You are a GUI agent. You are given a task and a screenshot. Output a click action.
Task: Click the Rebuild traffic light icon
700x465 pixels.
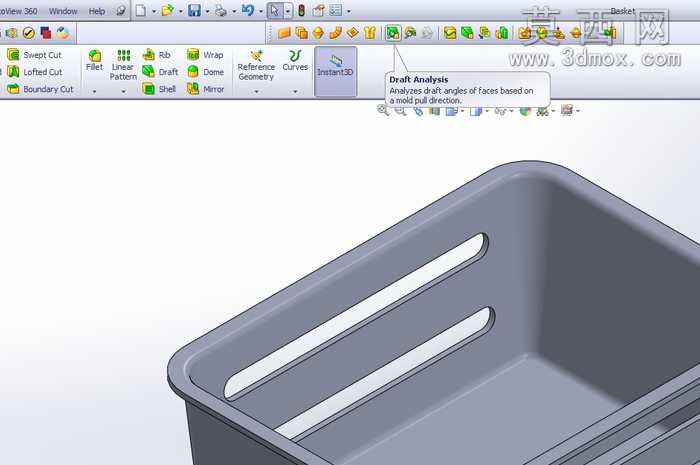pos(302,10)
